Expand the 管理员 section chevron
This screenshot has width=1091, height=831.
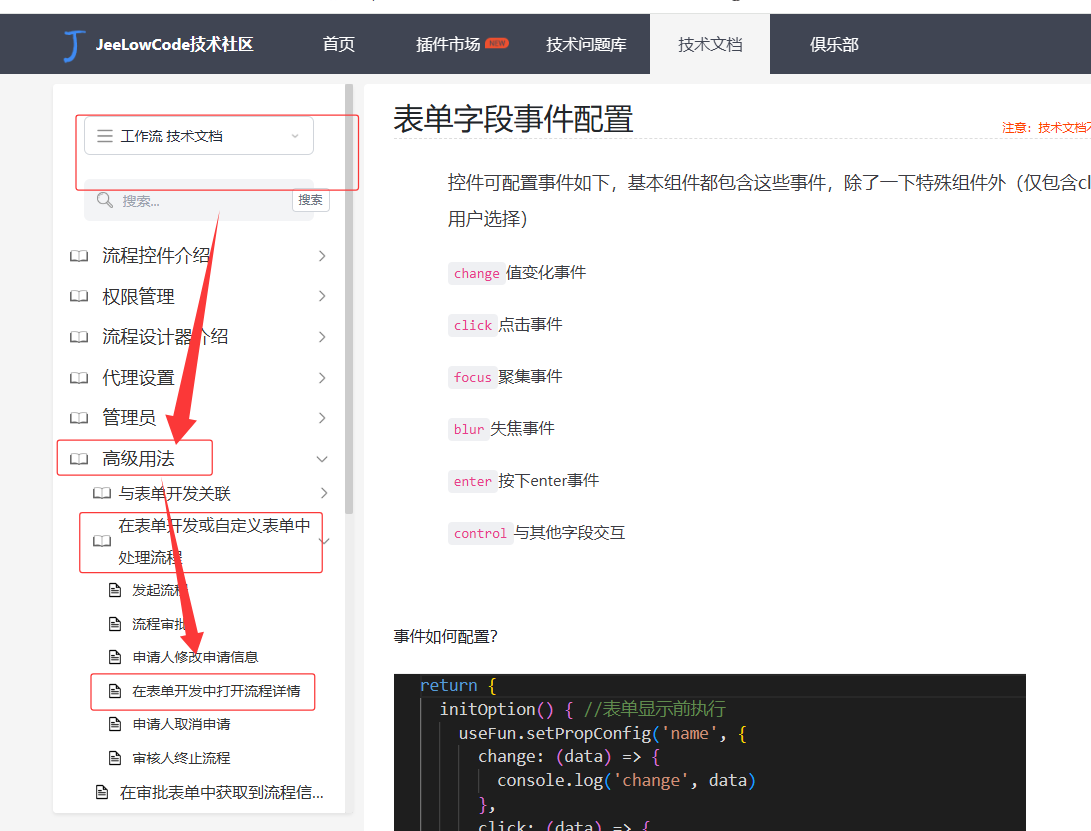[x=322, y=418]
